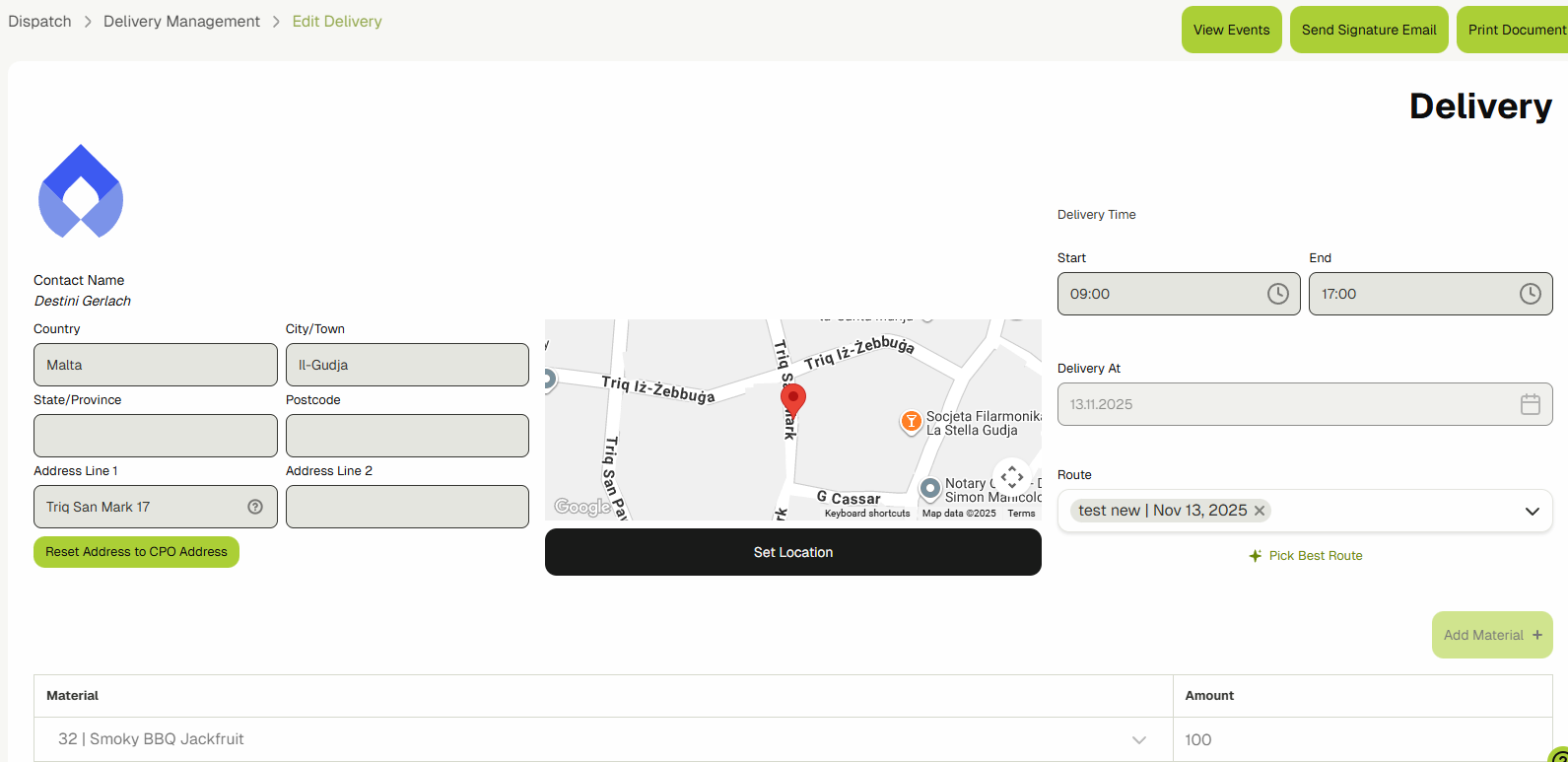Open the calendar icon in Delivery At
Image resolution: width=1568 pixels, height=762 pixels.
[x=1530, y=404]
